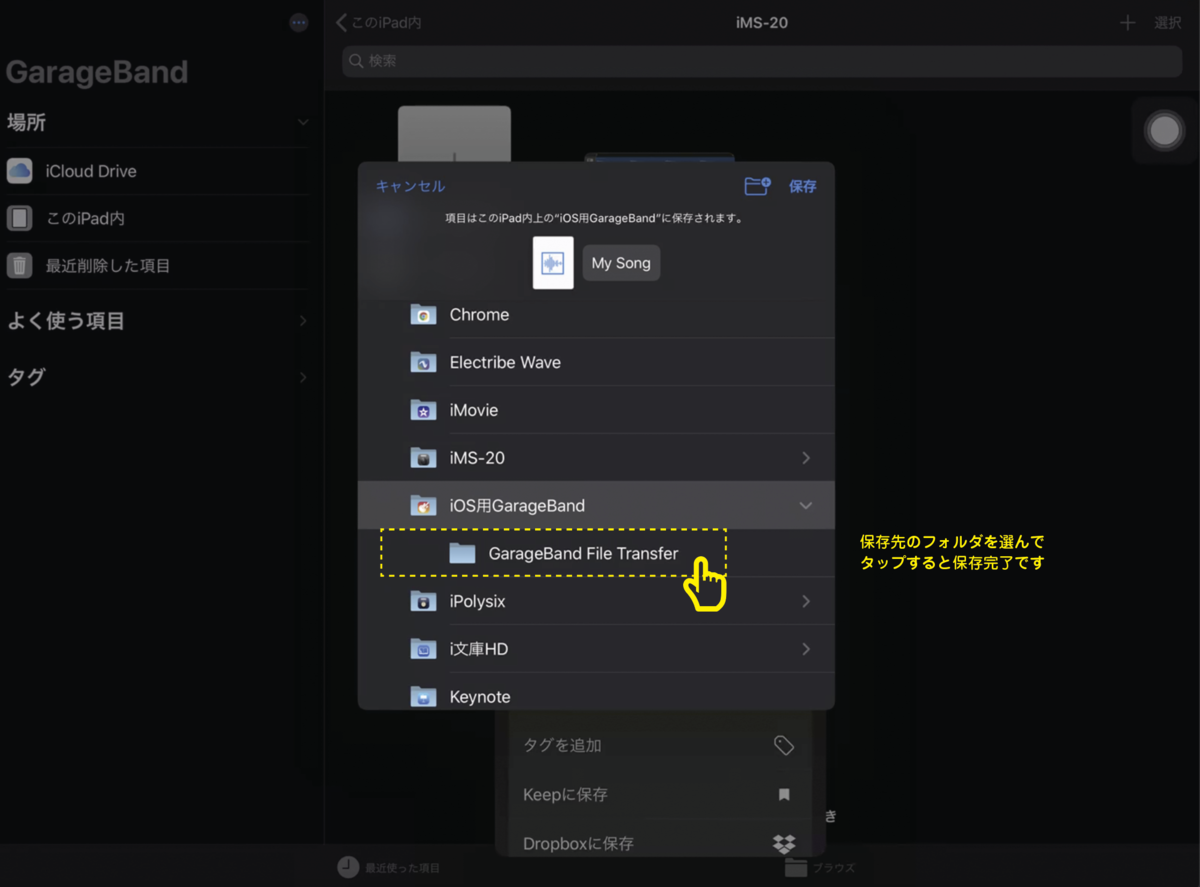The height and width of the screenshot is (887, 1200).
Task: Click the Electribe Wave folder name
Action: click(x=505, y=362)
